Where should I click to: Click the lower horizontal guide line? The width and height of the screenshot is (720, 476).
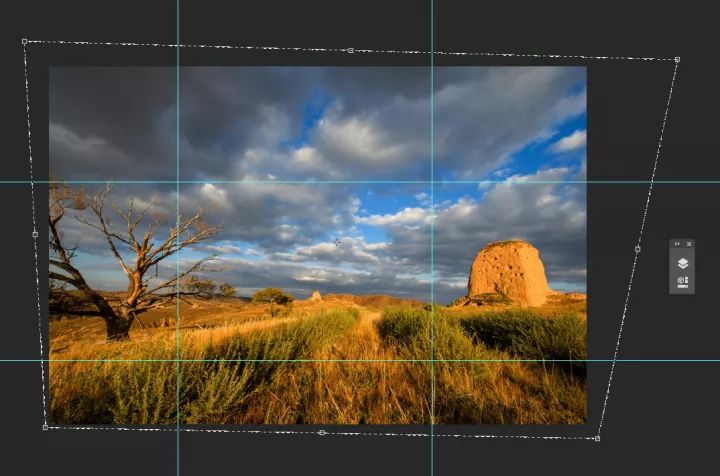click(x=300, y=361)
